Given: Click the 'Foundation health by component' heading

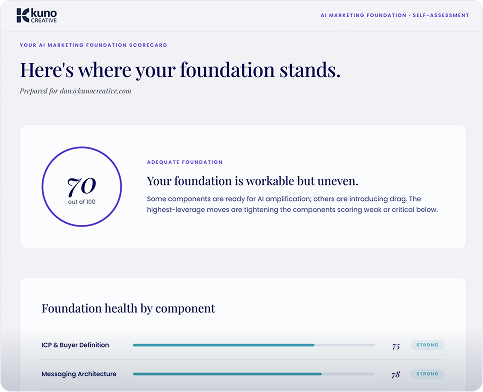Looking at the screenshot, I should 128,309.
